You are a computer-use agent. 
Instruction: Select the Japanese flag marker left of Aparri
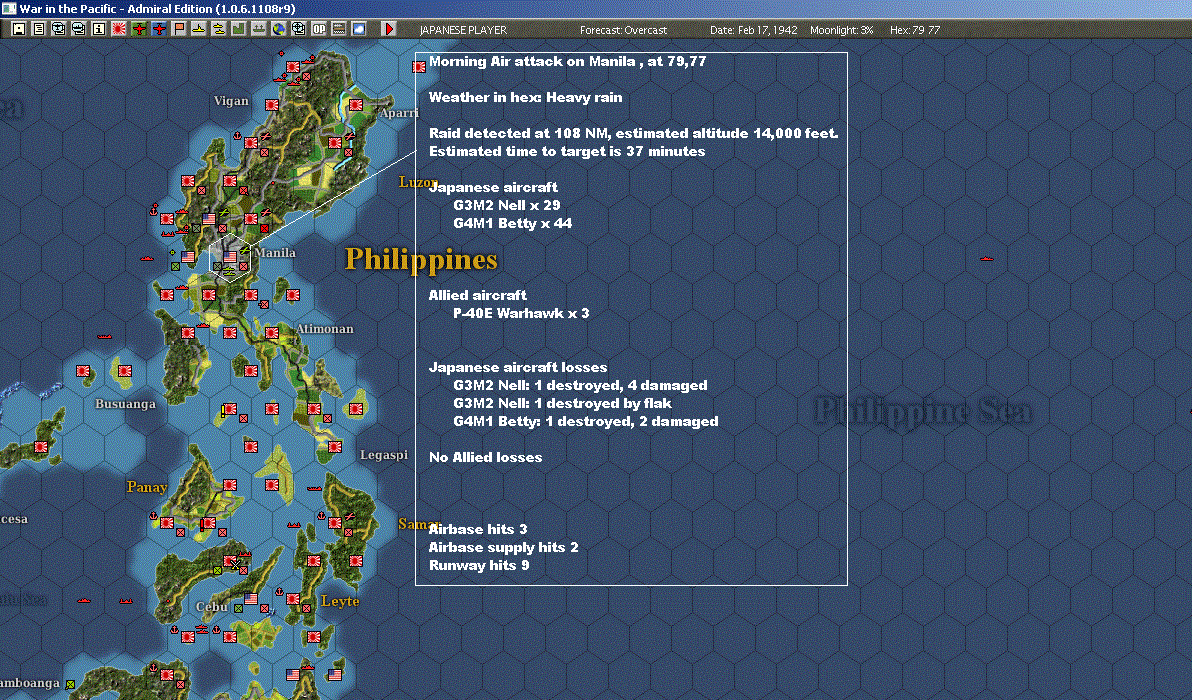tap(355, 104)
